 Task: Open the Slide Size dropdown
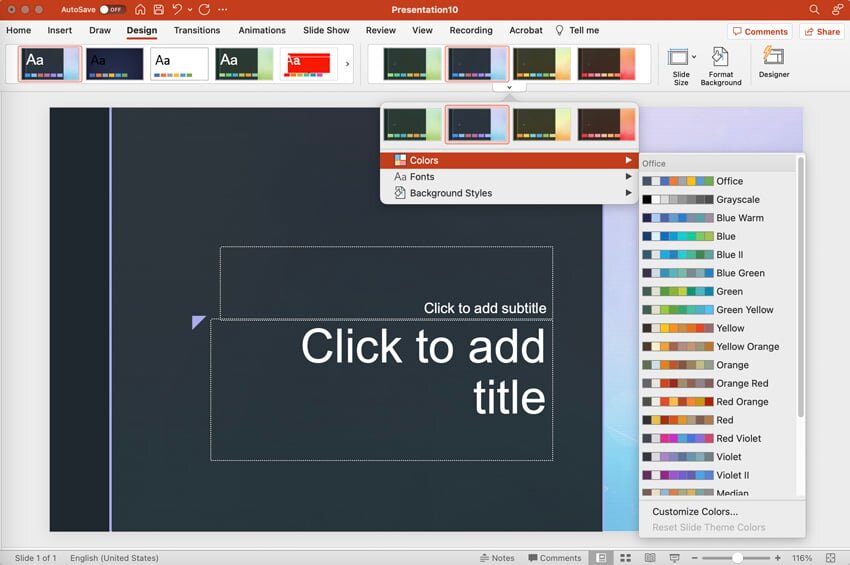click(x=680, y=66)
